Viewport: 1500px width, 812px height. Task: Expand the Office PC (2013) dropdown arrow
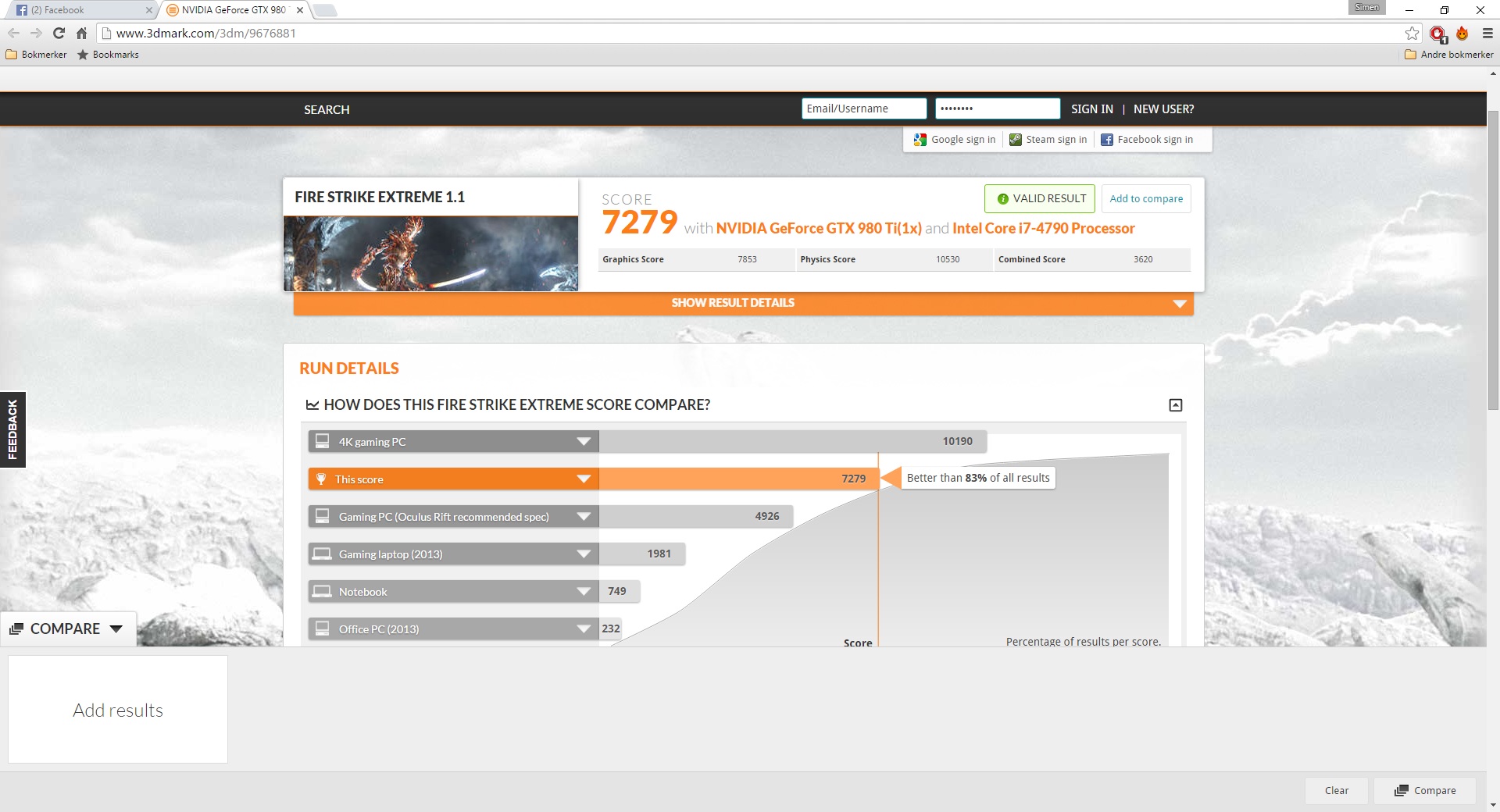pos(584,629)
